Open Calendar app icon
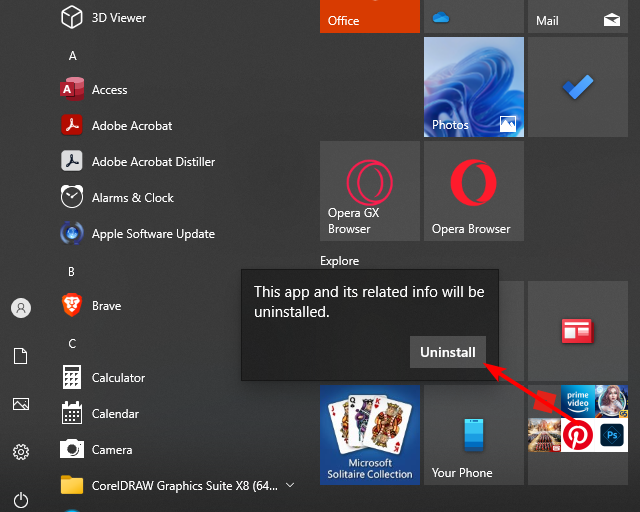 (72, 413)
